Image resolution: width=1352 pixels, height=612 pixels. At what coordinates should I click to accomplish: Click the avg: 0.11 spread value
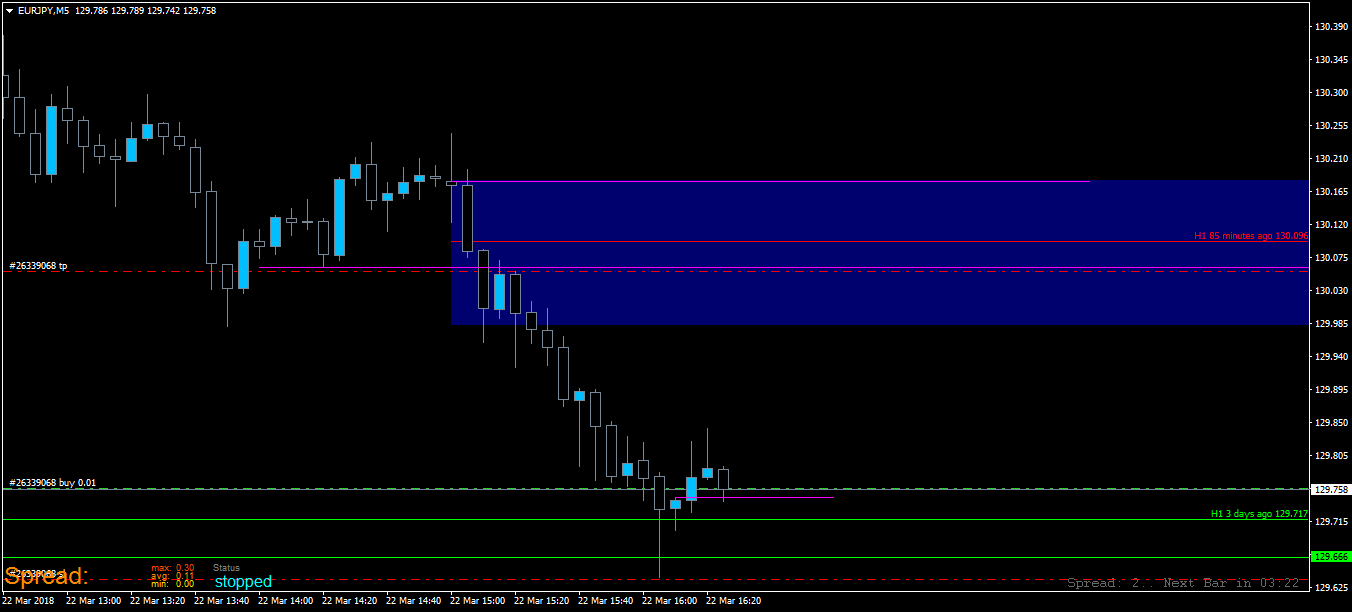coord(173,576)
